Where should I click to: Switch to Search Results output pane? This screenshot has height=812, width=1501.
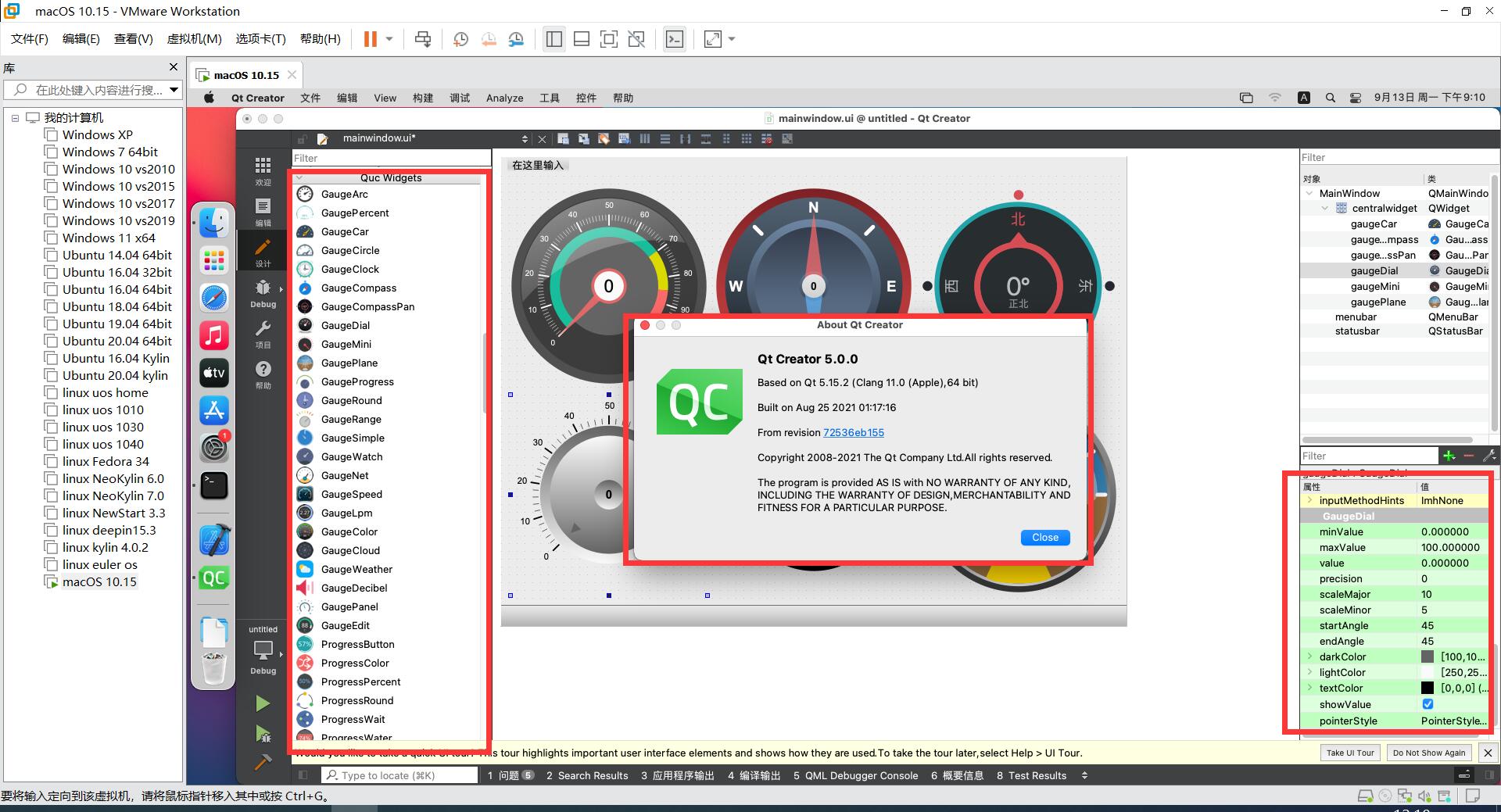[587, 775]
